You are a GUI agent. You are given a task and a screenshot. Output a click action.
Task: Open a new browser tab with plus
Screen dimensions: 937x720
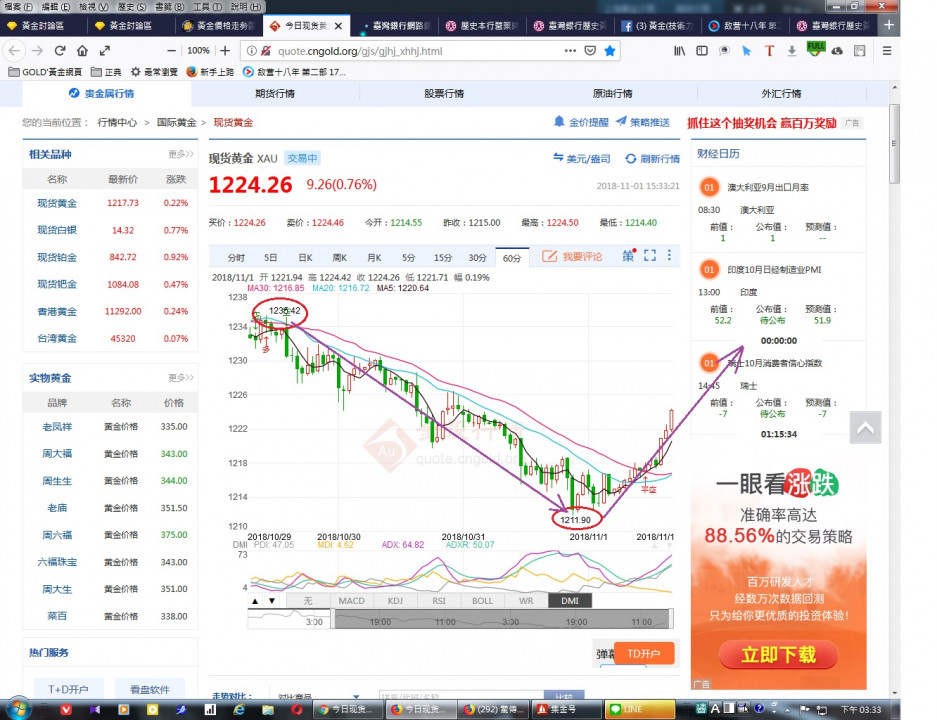[889, 25]
